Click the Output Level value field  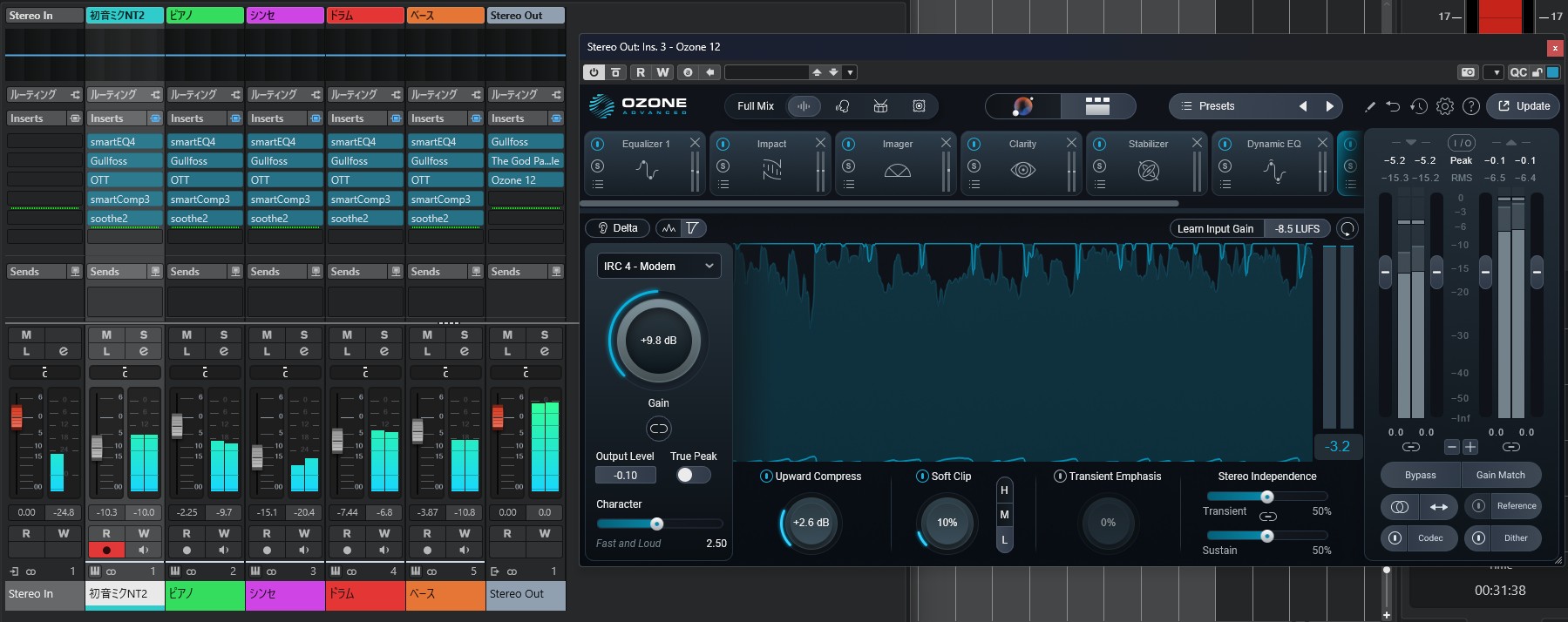(x=625, y=476)
